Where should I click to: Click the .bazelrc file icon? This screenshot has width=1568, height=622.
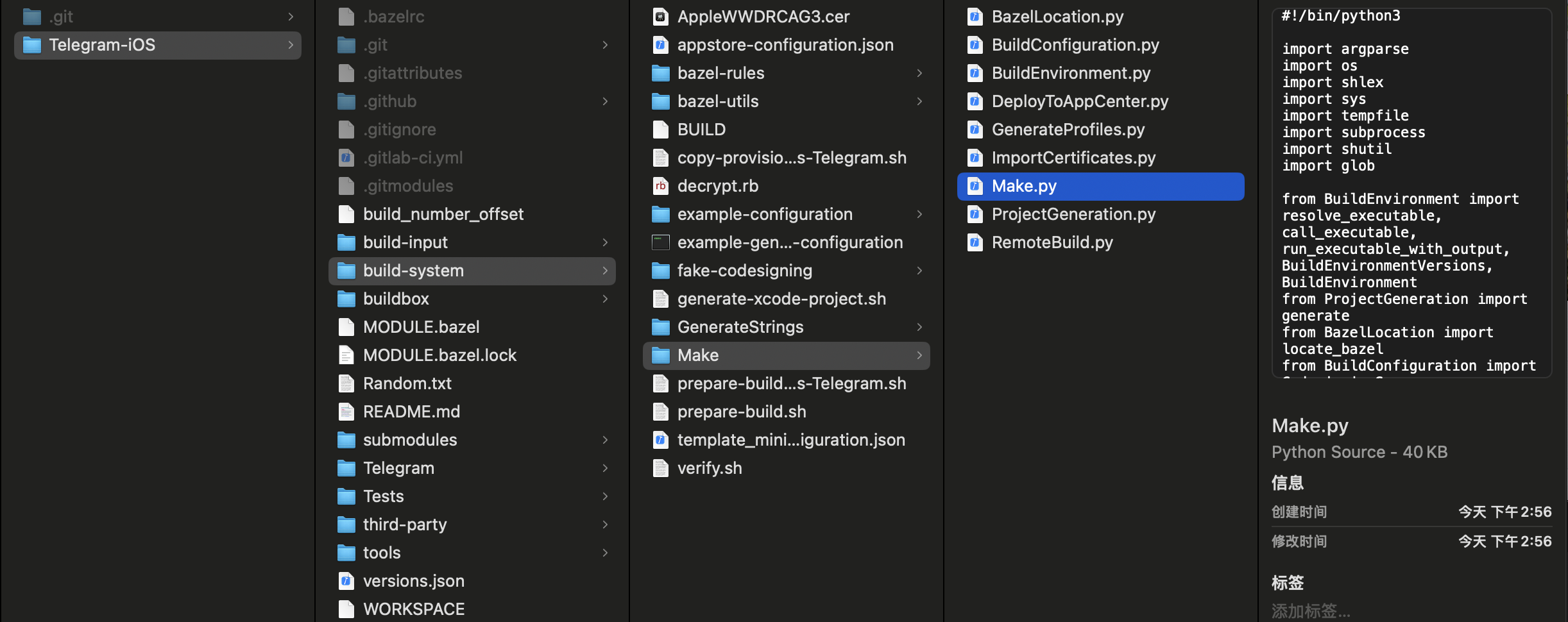click(346, 17)
